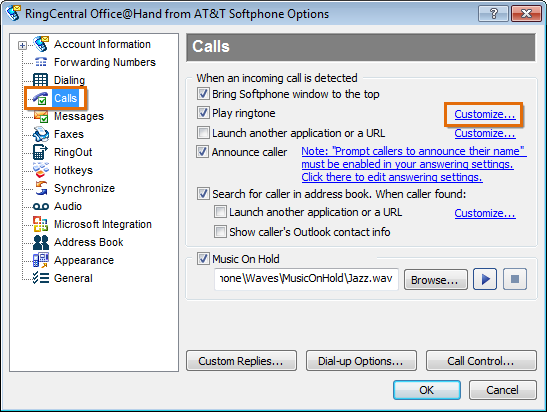Open Microsoft Integration puzzle icon
The width and height of the screenshot is (547, 412).
[x=40, y=224]
